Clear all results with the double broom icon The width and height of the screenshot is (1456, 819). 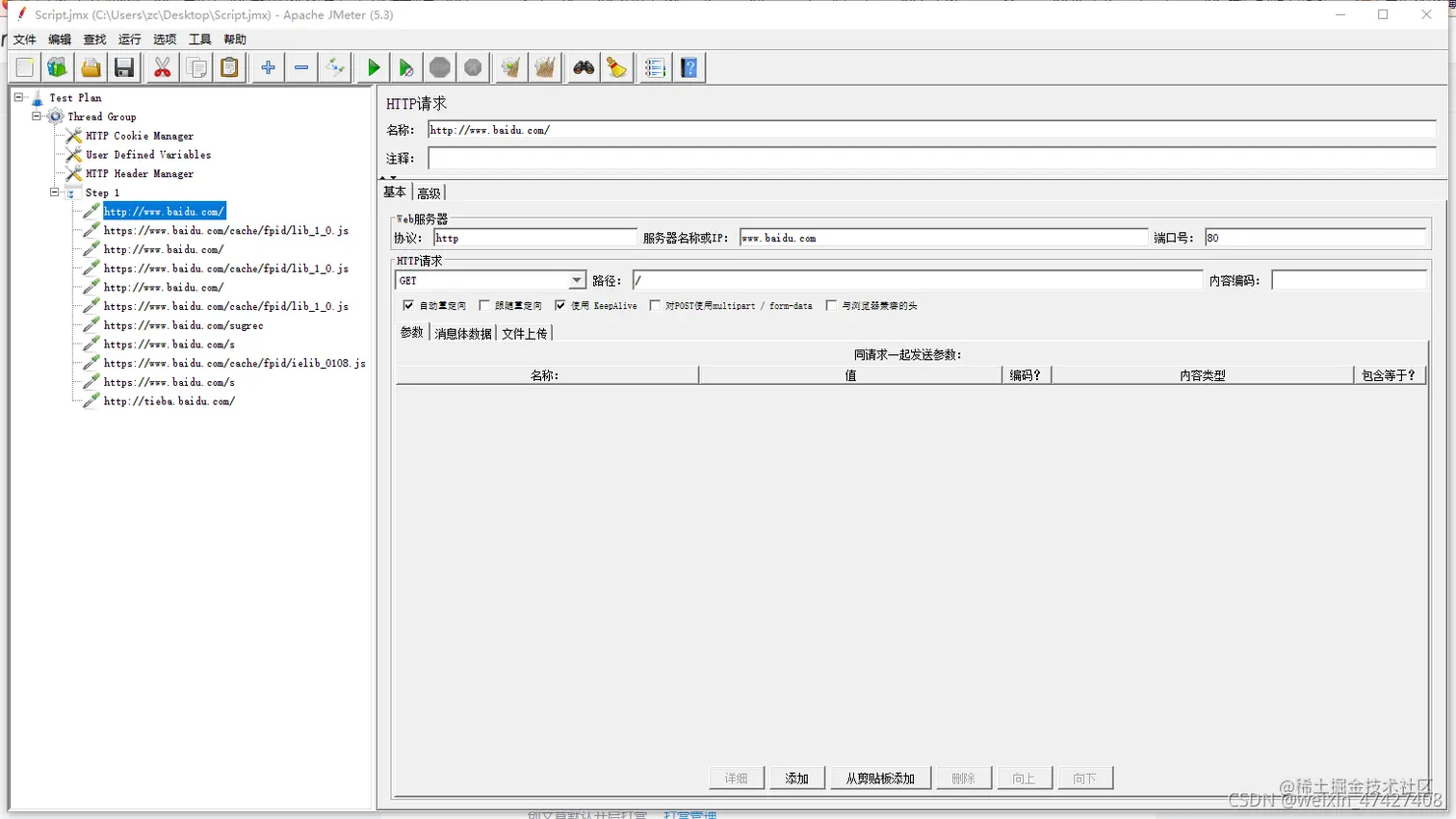click(x=545, y=67)
